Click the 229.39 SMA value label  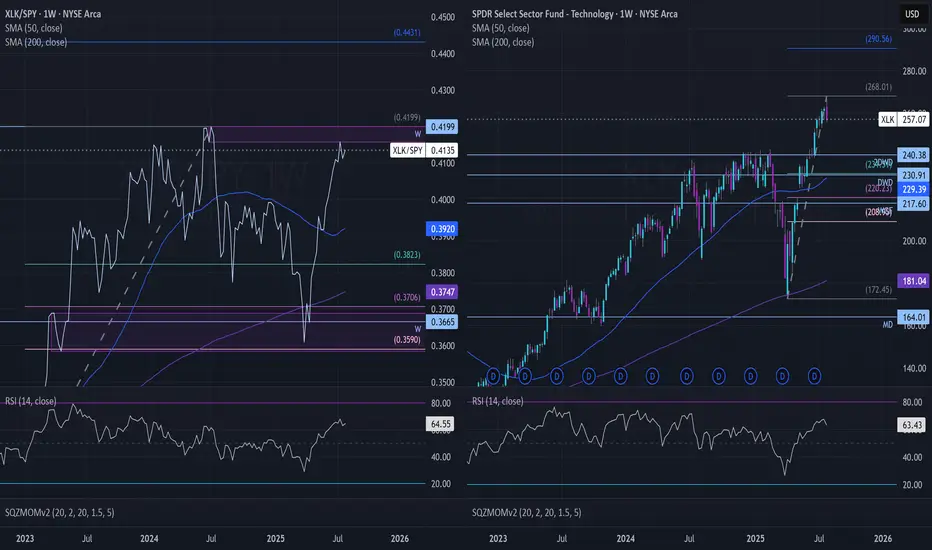tap(914, 189)
